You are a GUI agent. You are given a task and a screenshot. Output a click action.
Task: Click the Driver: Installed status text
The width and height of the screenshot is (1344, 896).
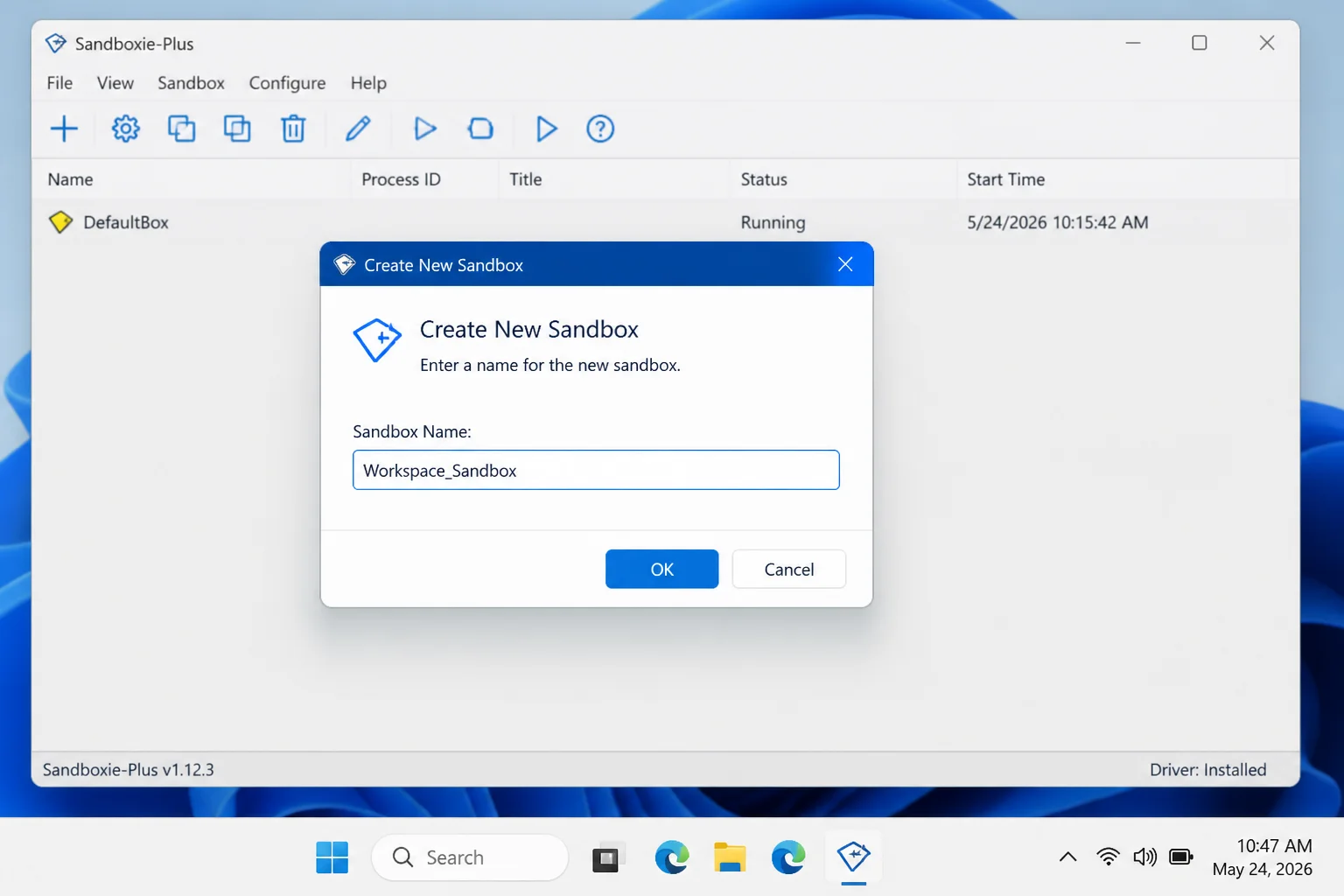click(x=1207, y=770)
